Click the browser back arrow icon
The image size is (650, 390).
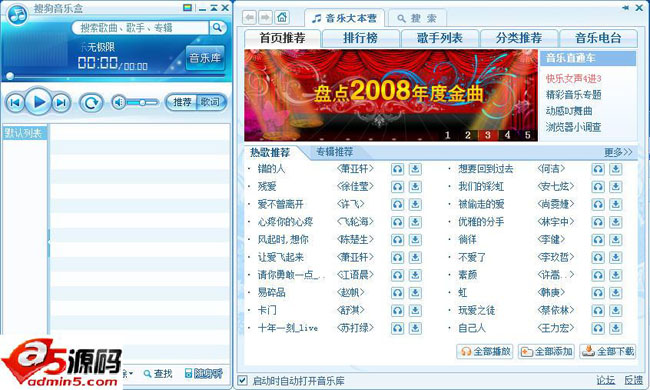point(249,18)
